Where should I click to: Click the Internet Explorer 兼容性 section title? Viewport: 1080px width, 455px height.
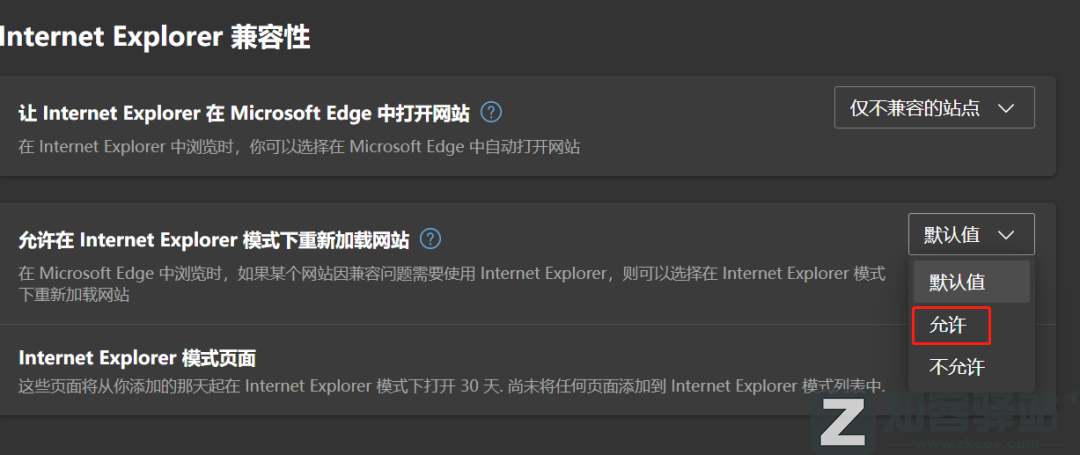pyautogui.click(x=155, y=37)
